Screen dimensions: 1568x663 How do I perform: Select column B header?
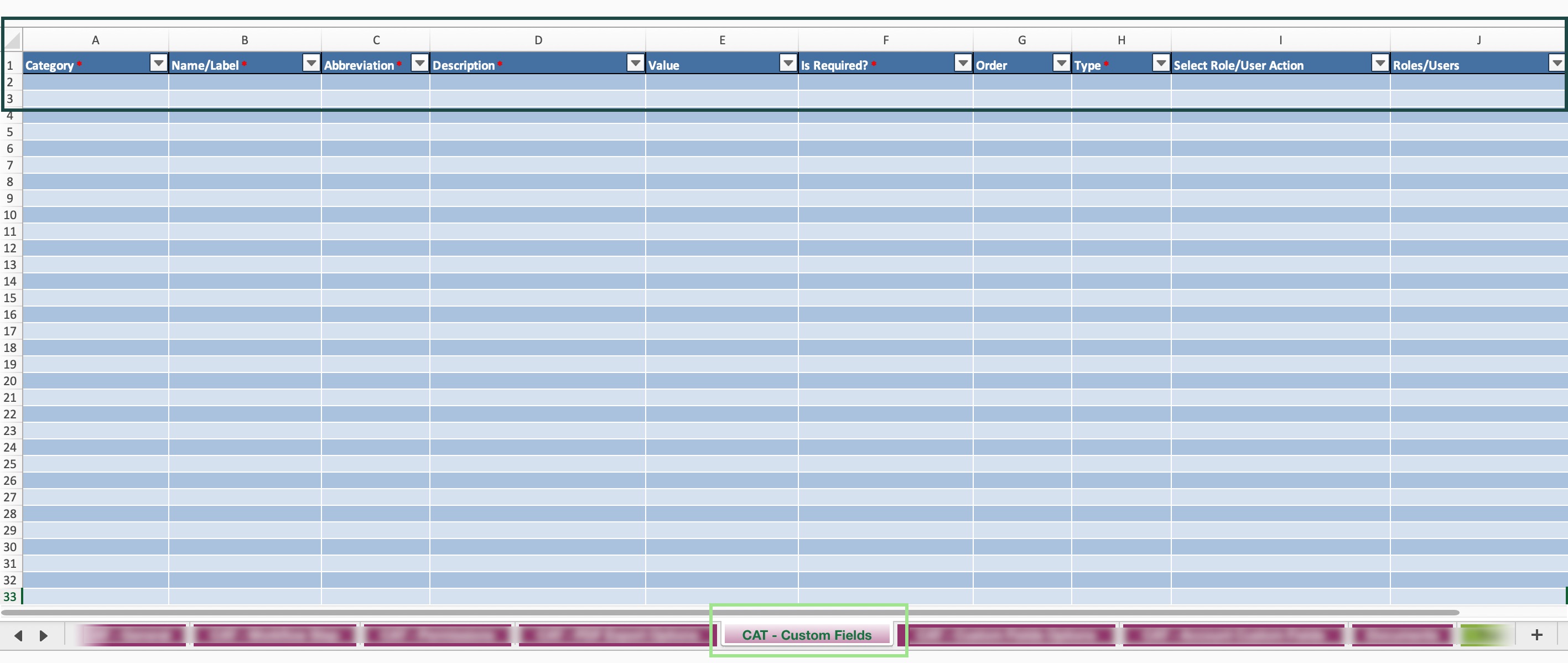point(245,40)
